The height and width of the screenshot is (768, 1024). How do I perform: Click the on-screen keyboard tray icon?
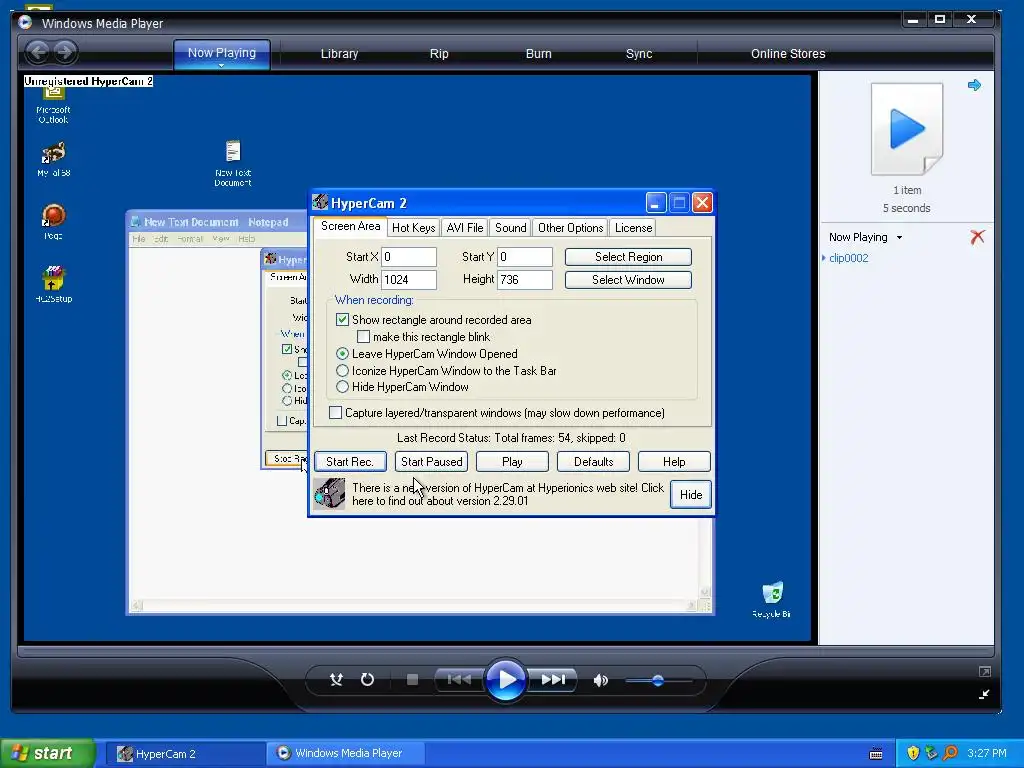(876, 754)
